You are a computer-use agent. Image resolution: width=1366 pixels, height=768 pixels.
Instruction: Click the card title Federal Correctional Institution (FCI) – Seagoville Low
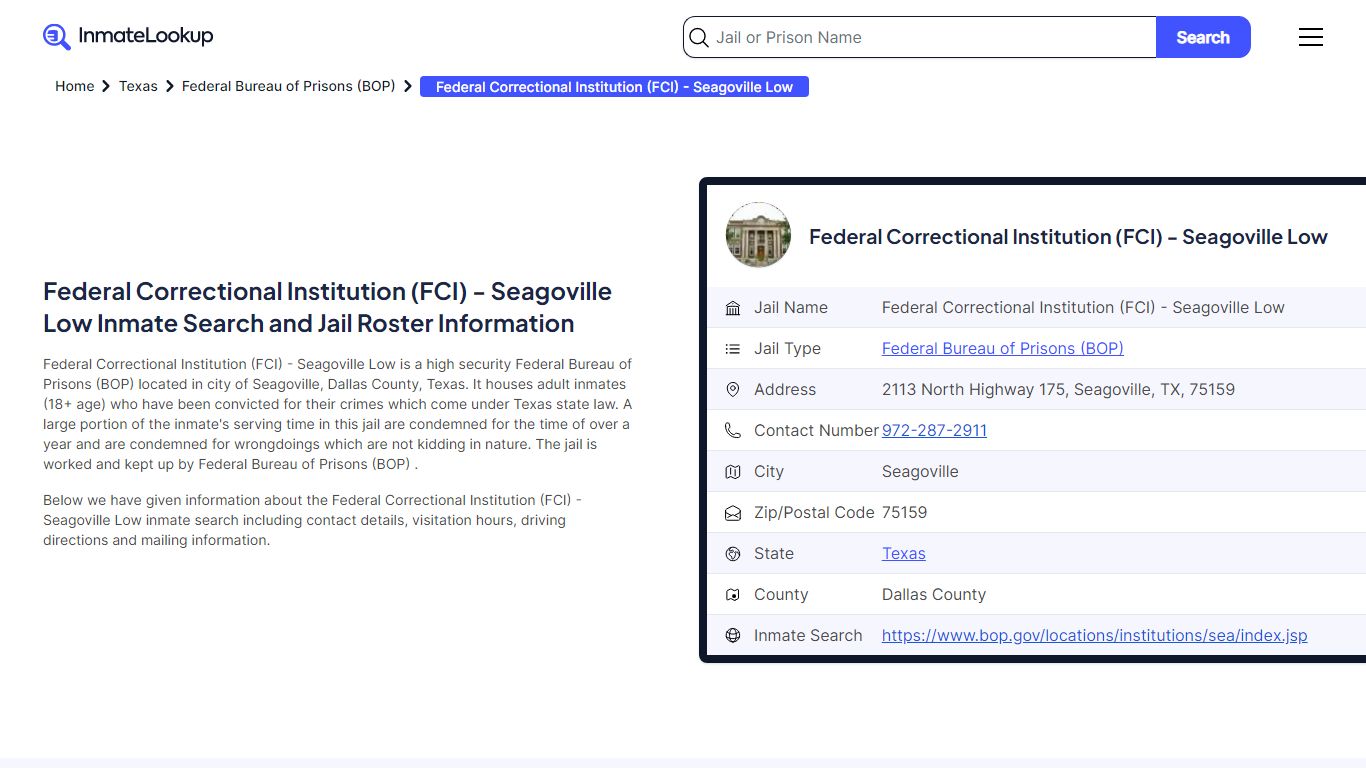[x=1068, y=236]
